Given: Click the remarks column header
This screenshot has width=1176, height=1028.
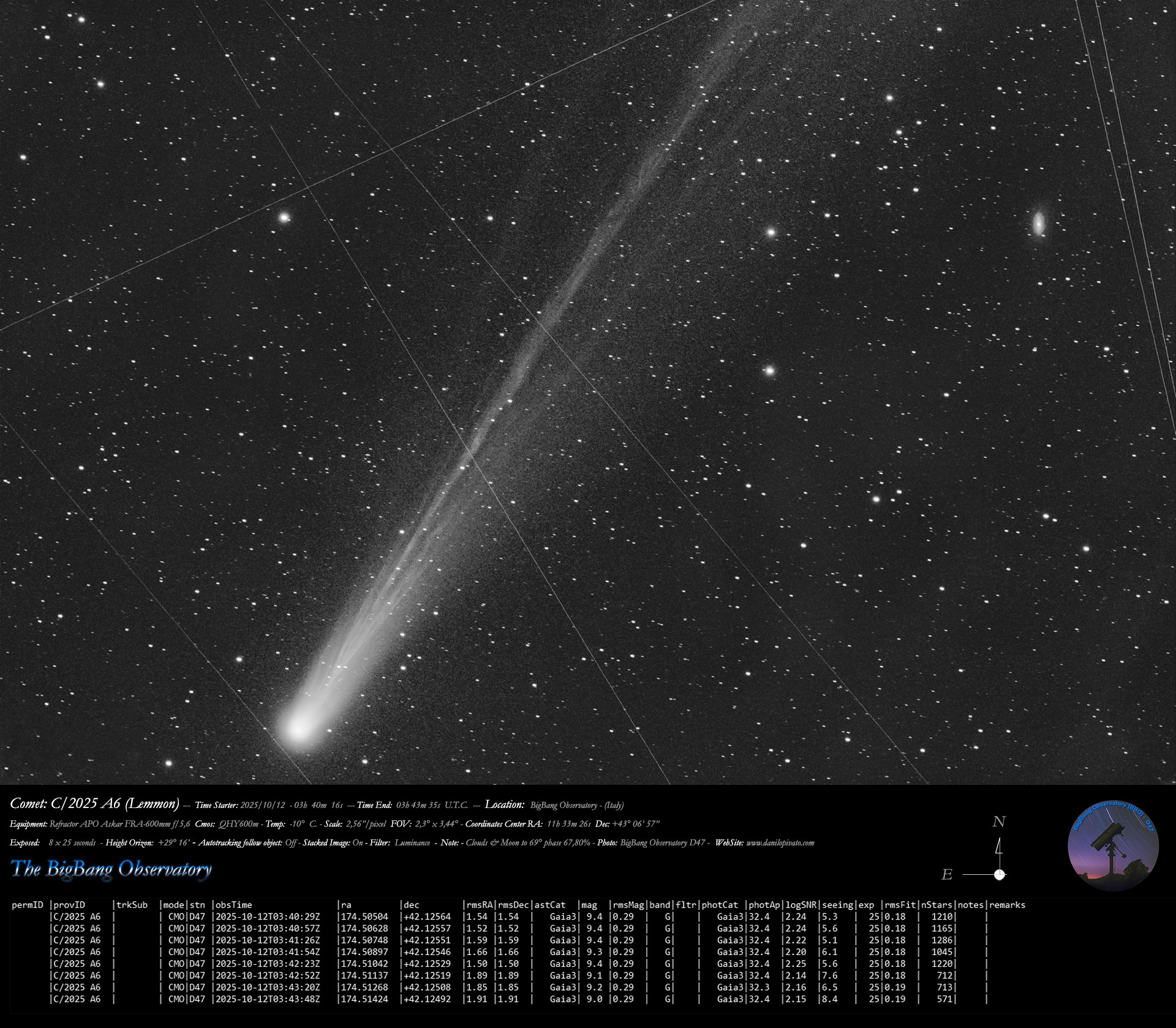Looking at the screenshot, I should [1007, 905].
